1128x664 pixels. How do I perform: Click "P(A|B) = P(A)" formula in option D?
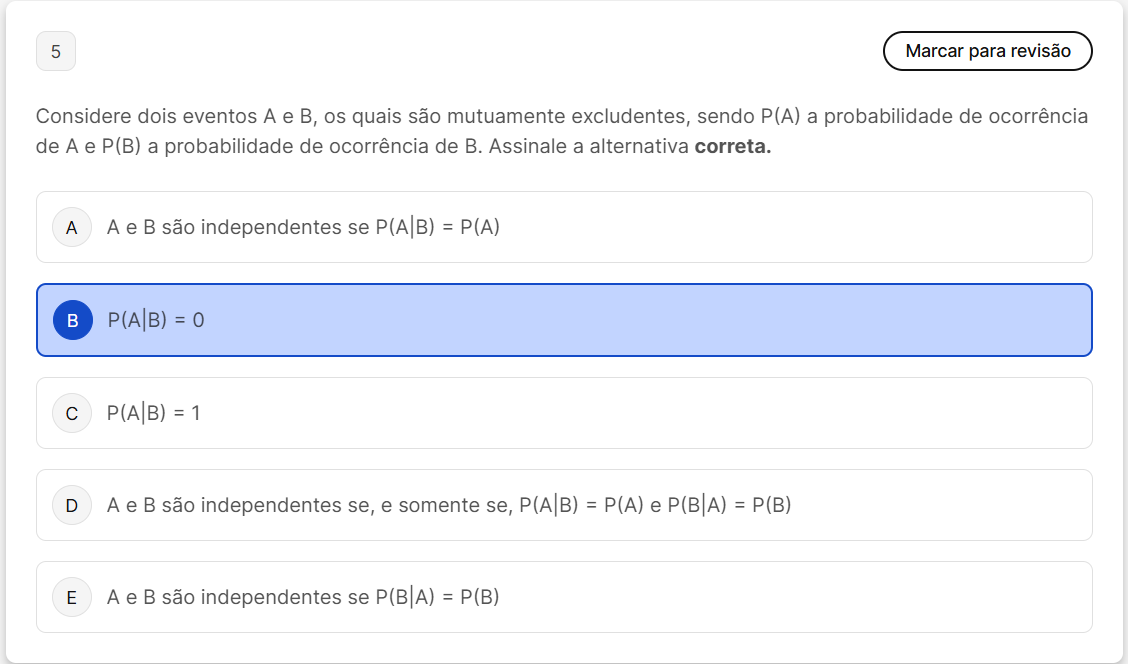point(582,505)
